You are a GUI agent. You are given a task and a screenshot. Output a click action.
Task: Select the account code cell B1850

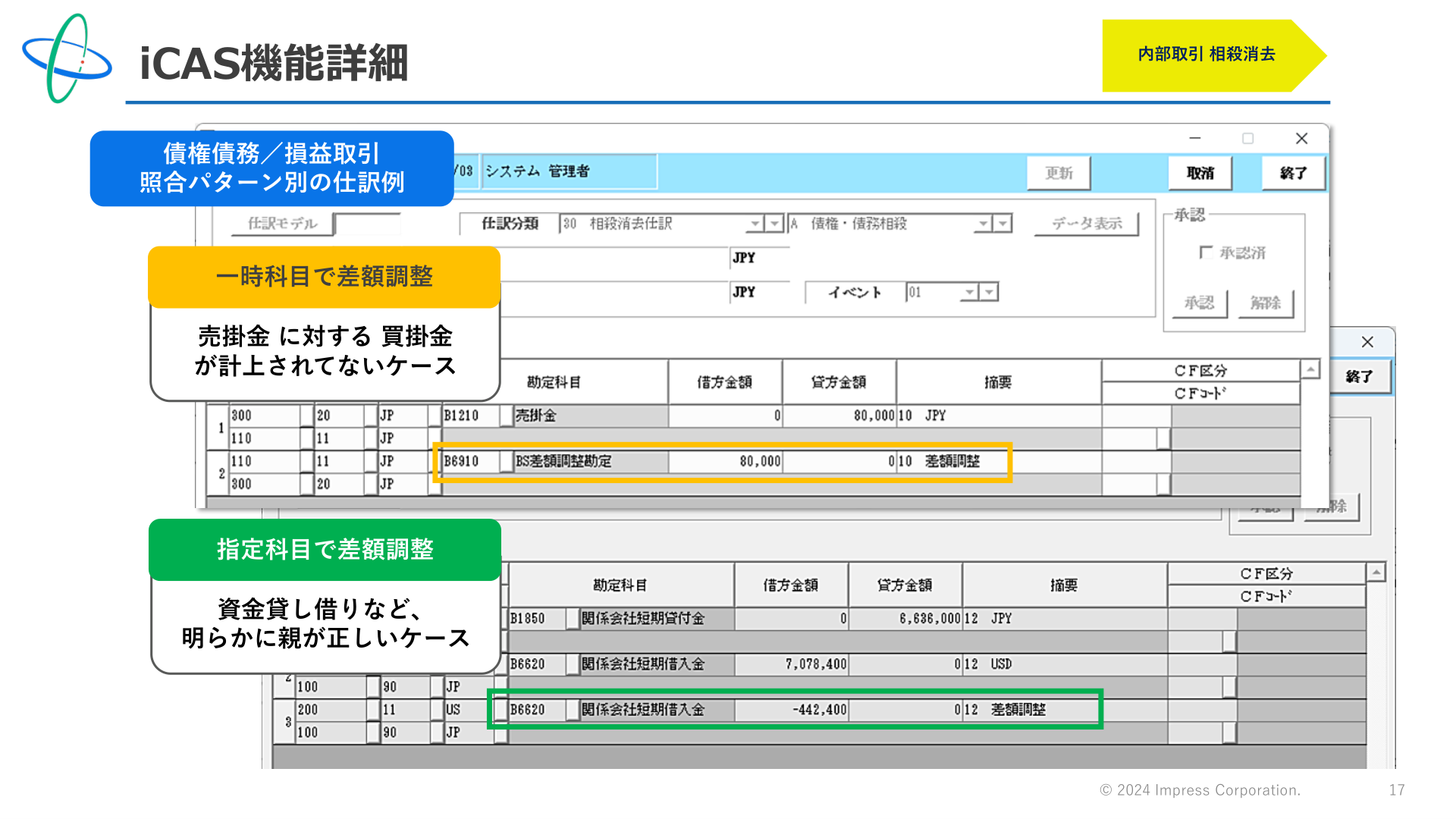pos(537,619)
